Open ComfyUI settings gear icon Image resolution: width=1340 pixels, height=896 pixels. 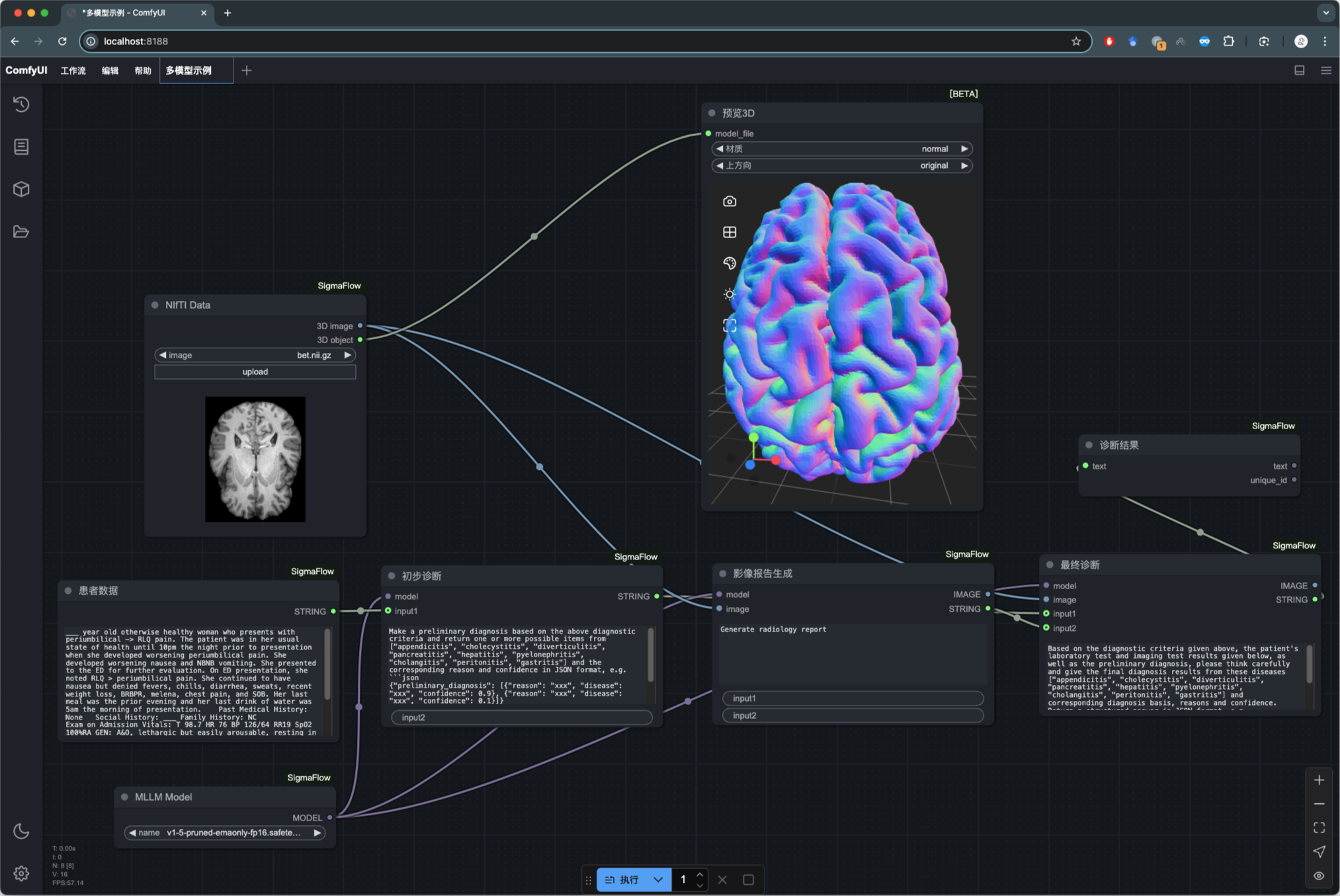coord(21,874)
